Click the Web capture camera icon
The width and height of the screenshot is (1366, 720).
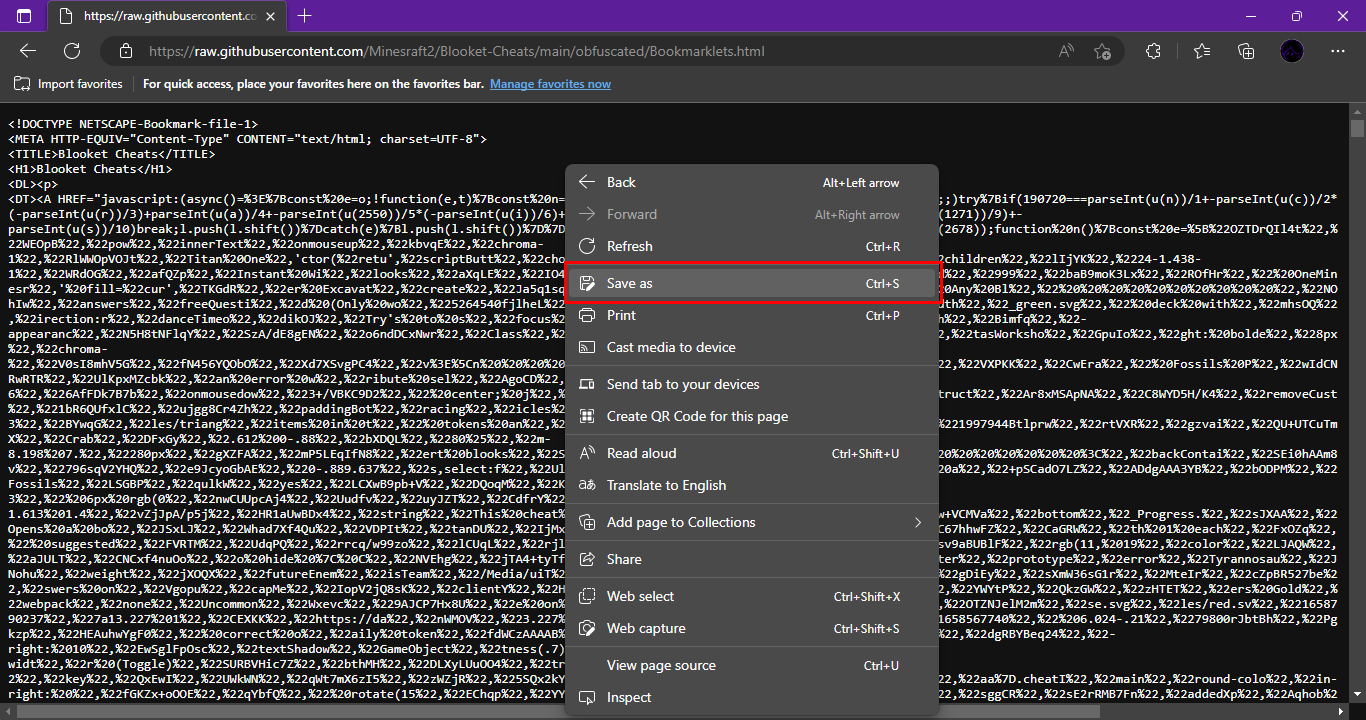(588, 628)
